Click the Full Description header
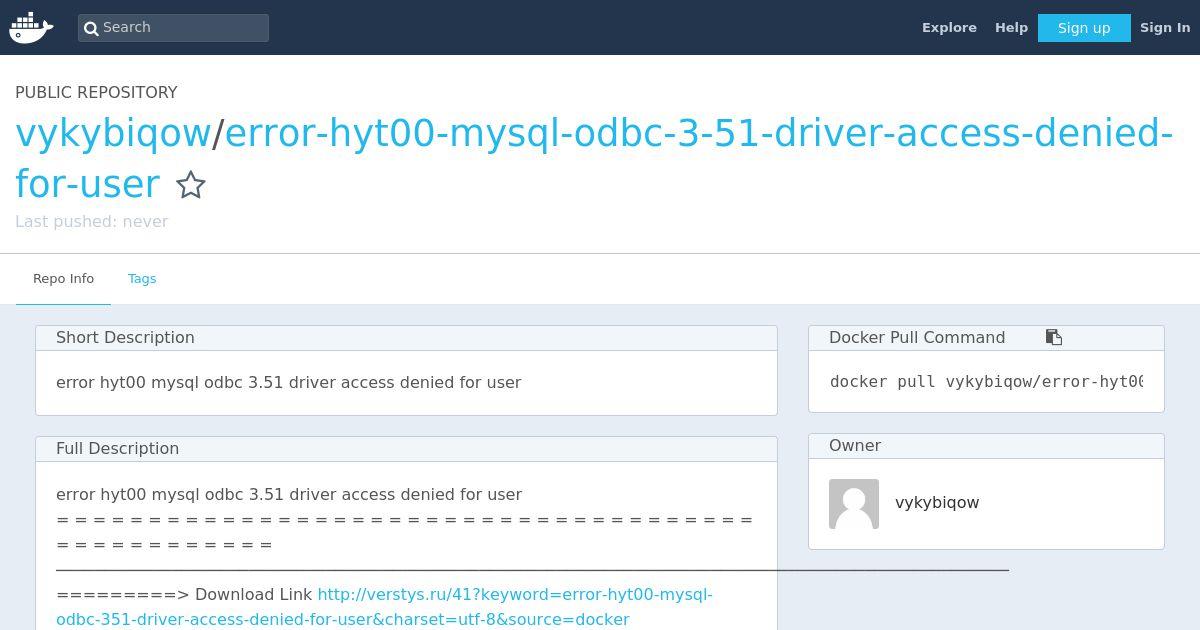The height and width of the screenshot is (630, 1200). click(406, 449)
